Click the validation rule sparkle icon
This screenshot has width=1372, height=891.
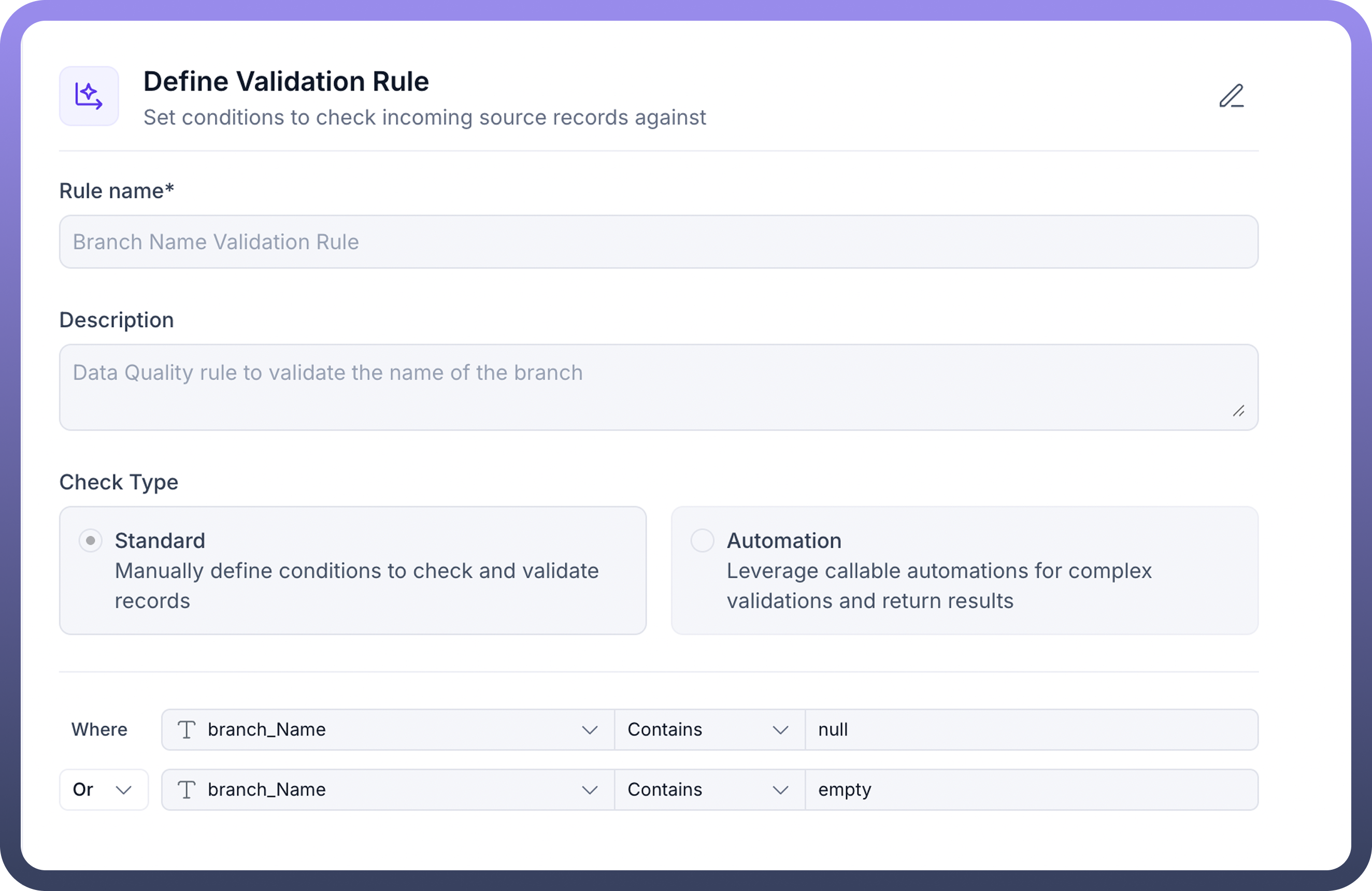pos(89,96)
